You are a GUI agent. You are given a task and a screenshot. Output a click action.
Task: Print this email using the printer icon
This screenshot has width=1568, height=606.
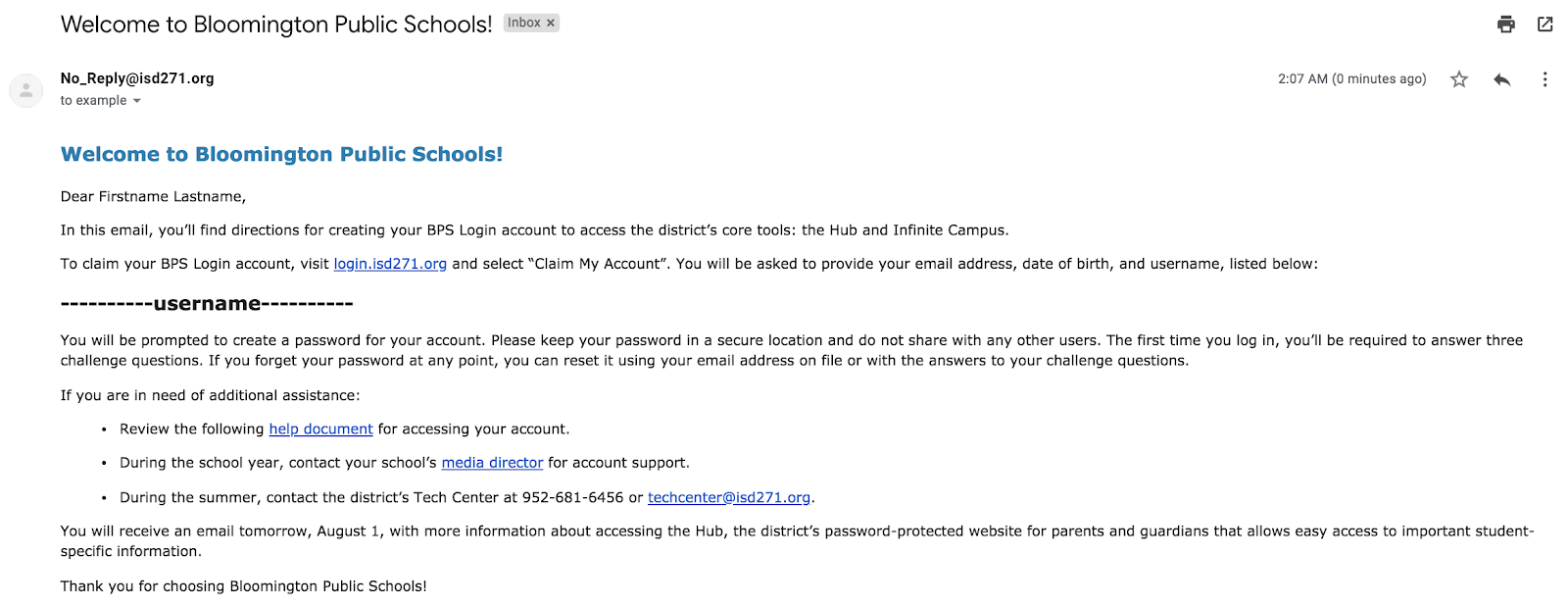tap(1506, 25)
